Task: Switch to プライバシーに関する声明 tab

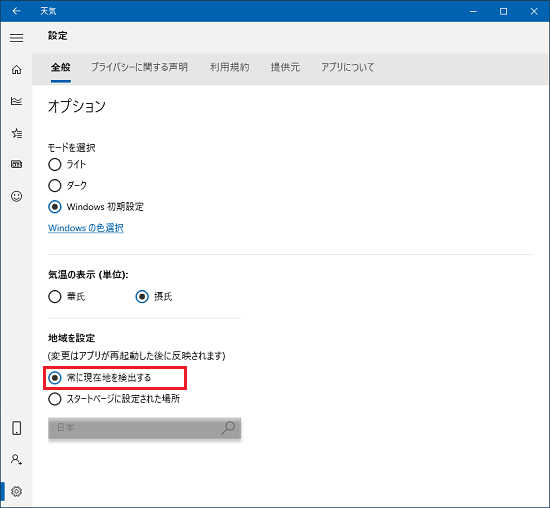Action: 140,67
